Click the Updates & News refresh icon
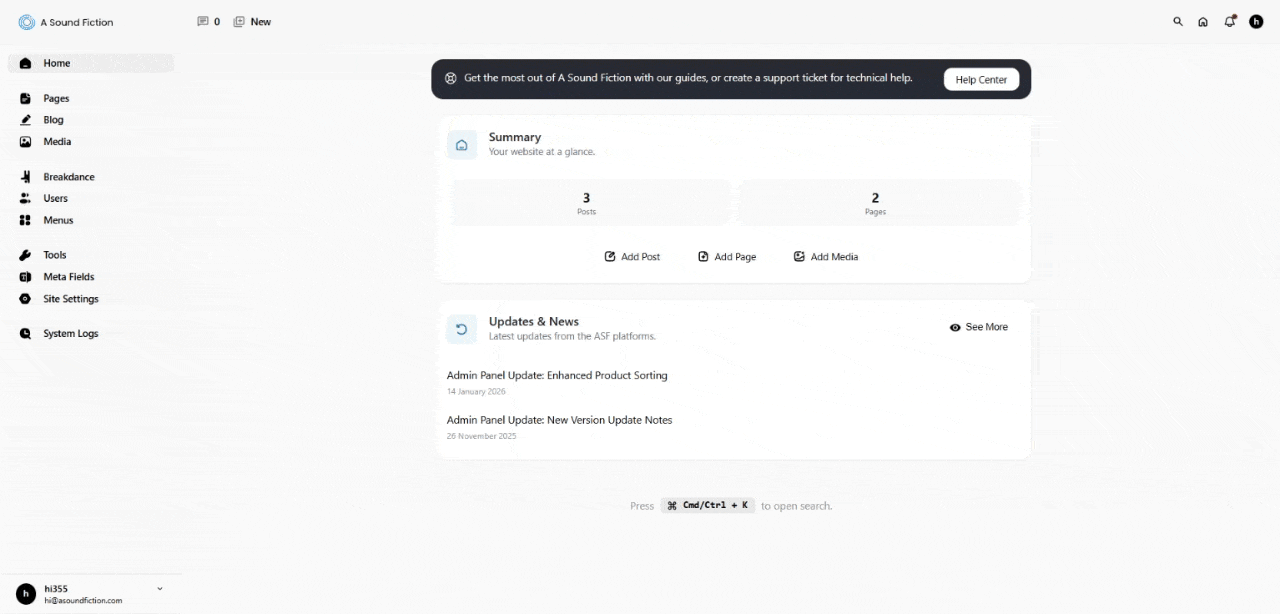Image resolution: width=1280 pixels, height=614 pixels. (461, 329)
